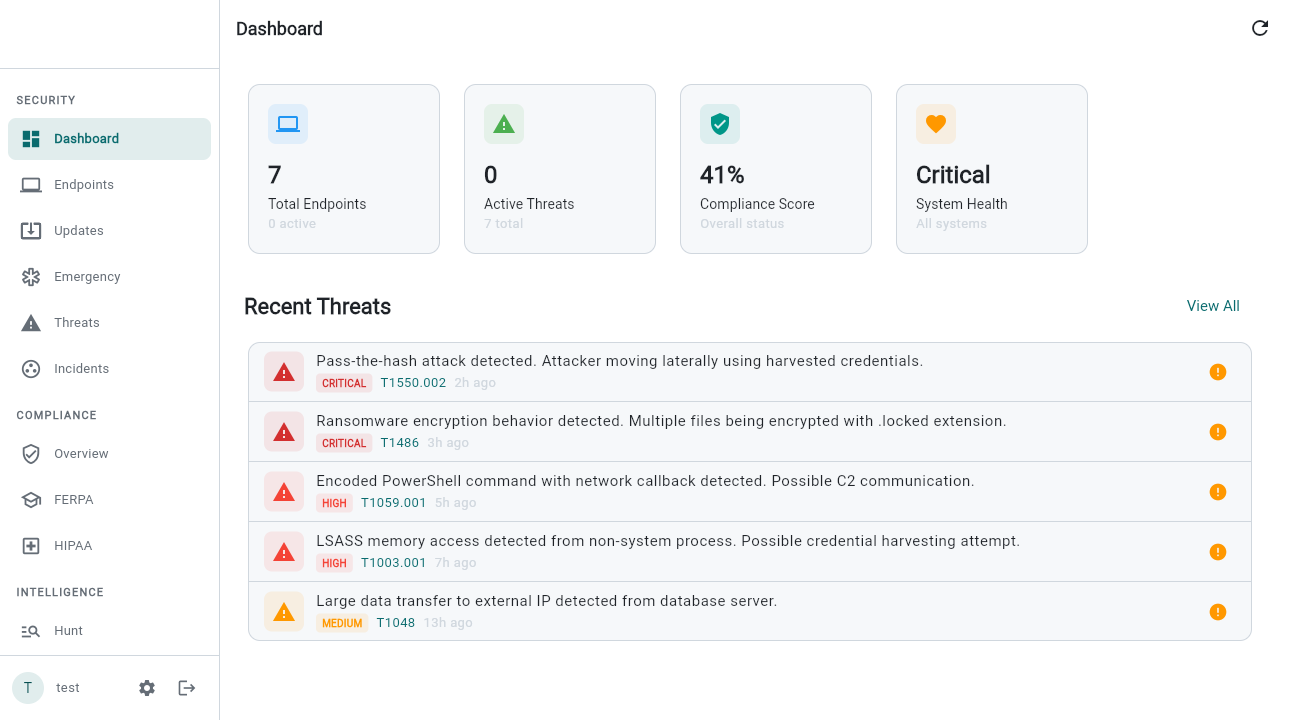Click the red alert triangle on Pass-the-hash threat
The width and height of the screenshot is (1290, 720).
283,371
